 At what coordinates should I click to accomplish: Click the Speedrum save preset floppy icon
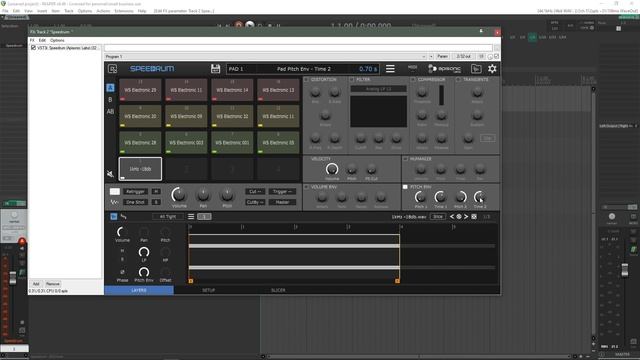tap(215, 69)
